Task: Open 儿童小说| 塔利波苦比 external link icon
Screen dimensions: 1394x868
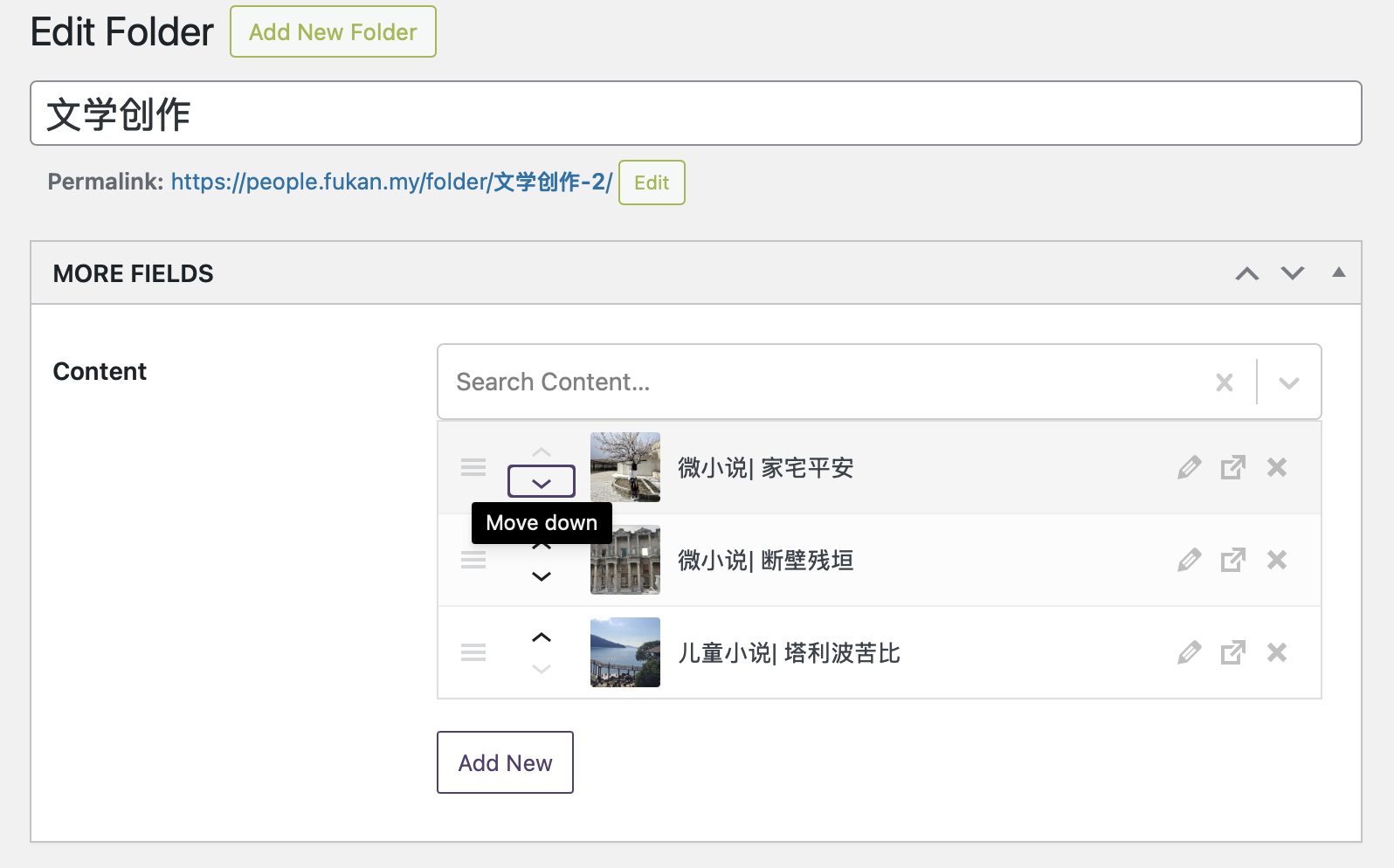Action: click(x=1232, y=652)
